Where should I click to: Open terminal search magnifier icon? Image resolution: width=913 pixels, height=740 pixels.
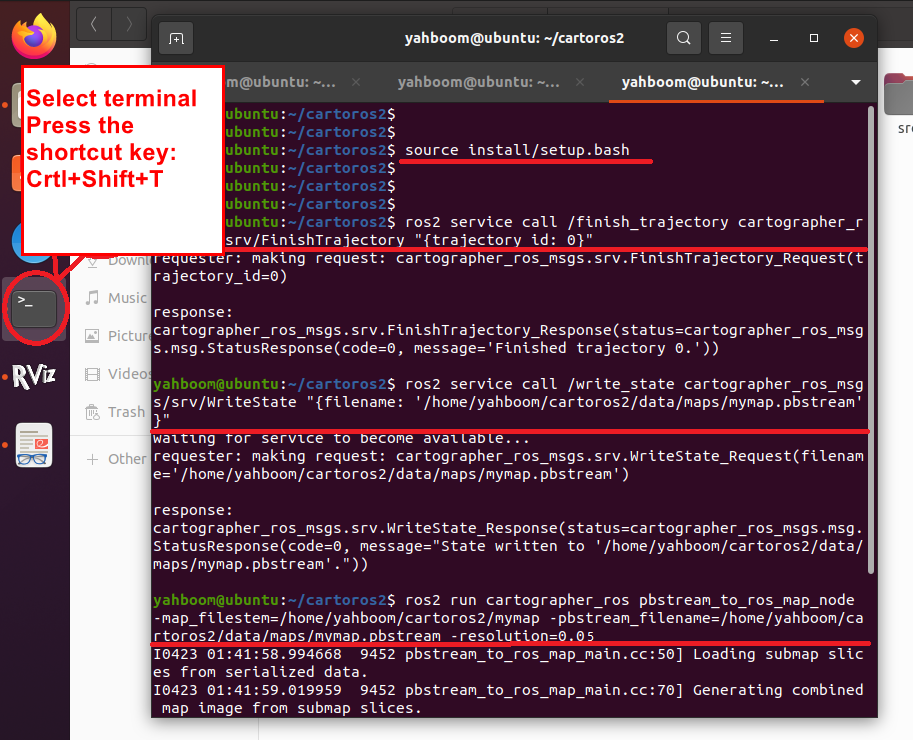click(x=684, y=38)
